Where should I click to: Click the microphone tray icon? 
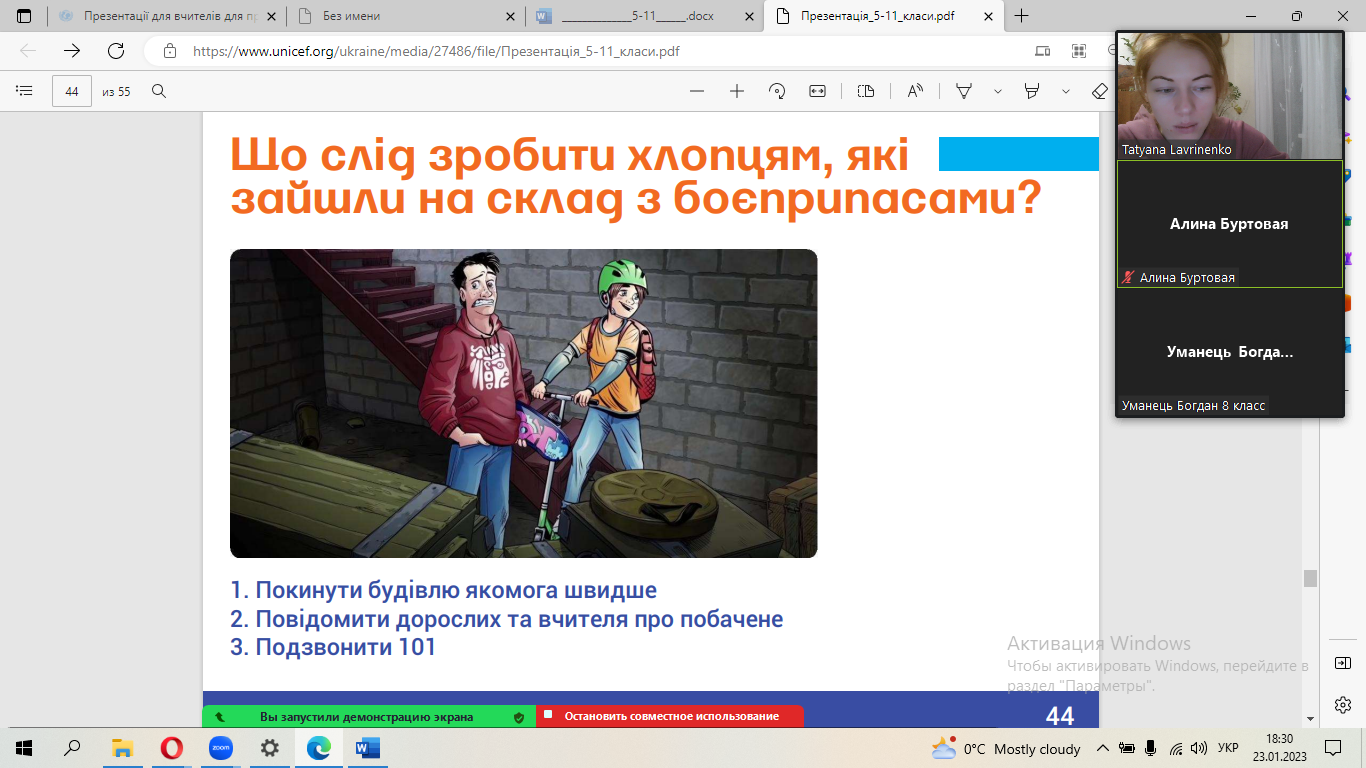click(1151, 748)
